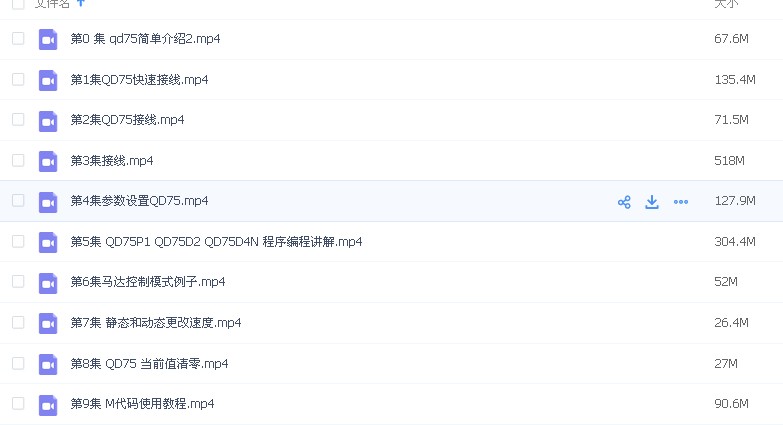Open the file 第1集QD75快速接线.mp4
This screenshot has width=783, height=425.
tap(139, 80)
